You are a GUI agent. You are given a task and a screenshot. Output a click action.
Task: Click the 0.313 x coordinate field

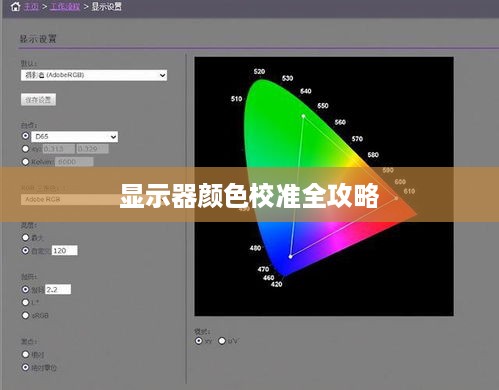(59, 149)
